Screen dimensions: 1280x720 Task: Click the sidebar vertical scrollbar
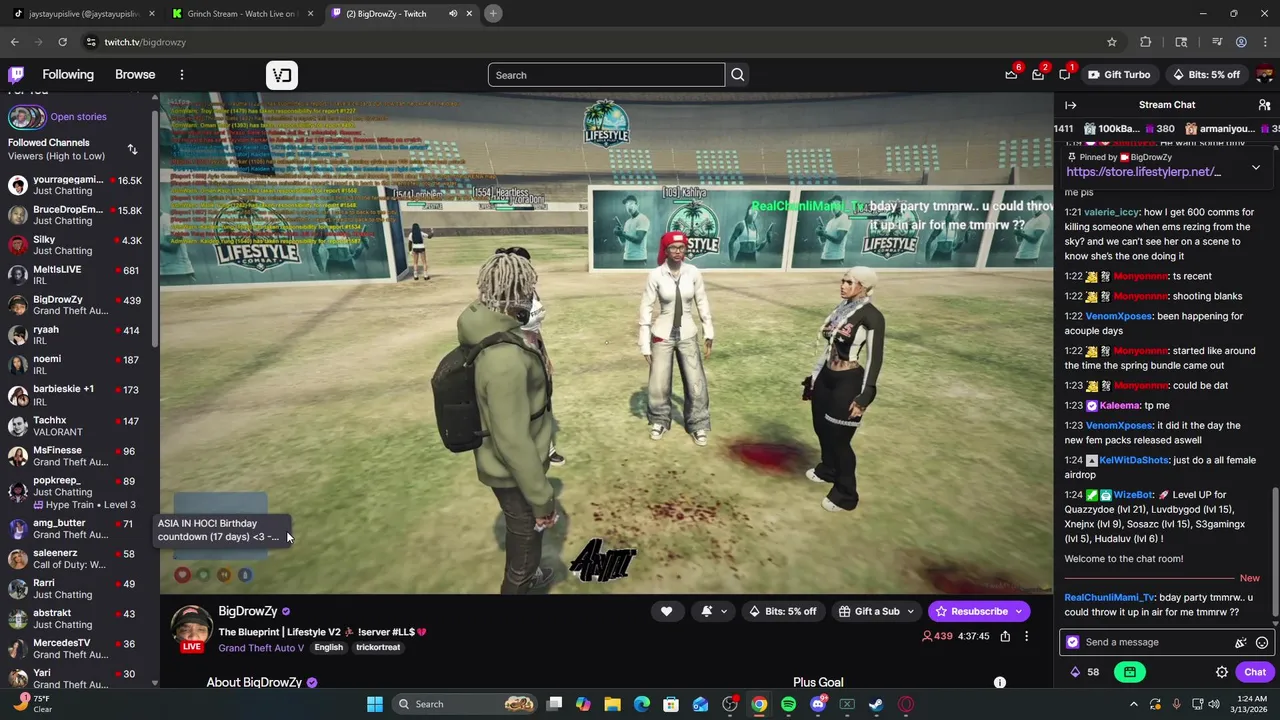point(155,230)
